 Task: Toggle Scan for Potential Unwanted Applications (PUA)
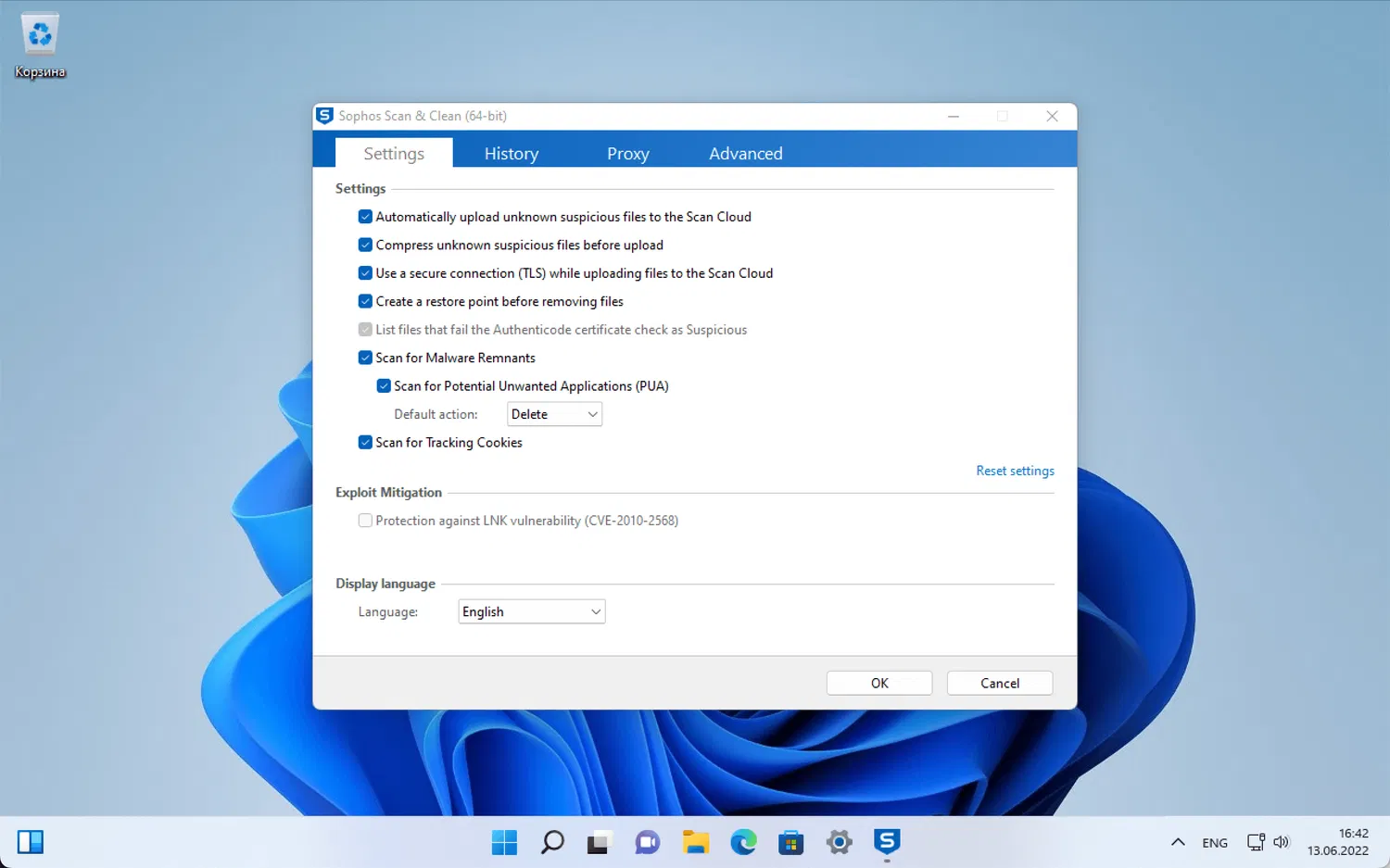point(384,386)
